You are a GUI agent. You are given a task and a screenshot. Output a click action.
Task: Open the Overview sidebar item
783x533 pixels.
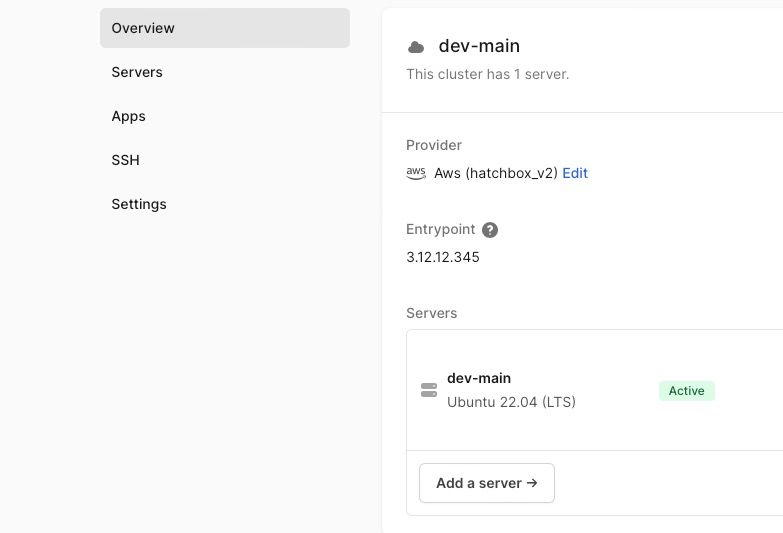(x=225, y=28)
